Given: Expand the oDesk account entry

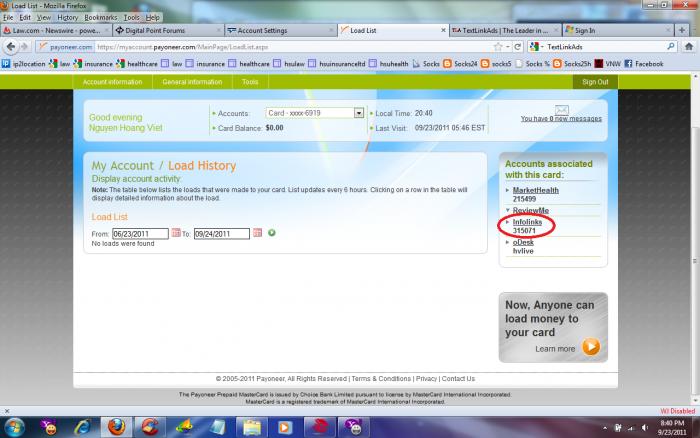Looking at the screenshot, I should point(508,242).
